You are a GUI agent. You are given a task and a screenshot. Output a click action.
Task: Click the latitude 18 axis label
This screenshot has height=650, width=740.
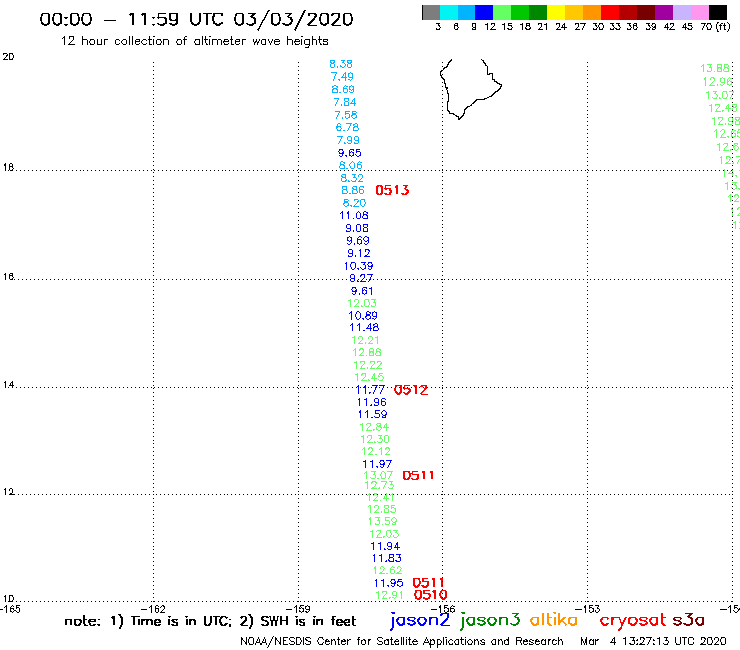pos(8,168)
